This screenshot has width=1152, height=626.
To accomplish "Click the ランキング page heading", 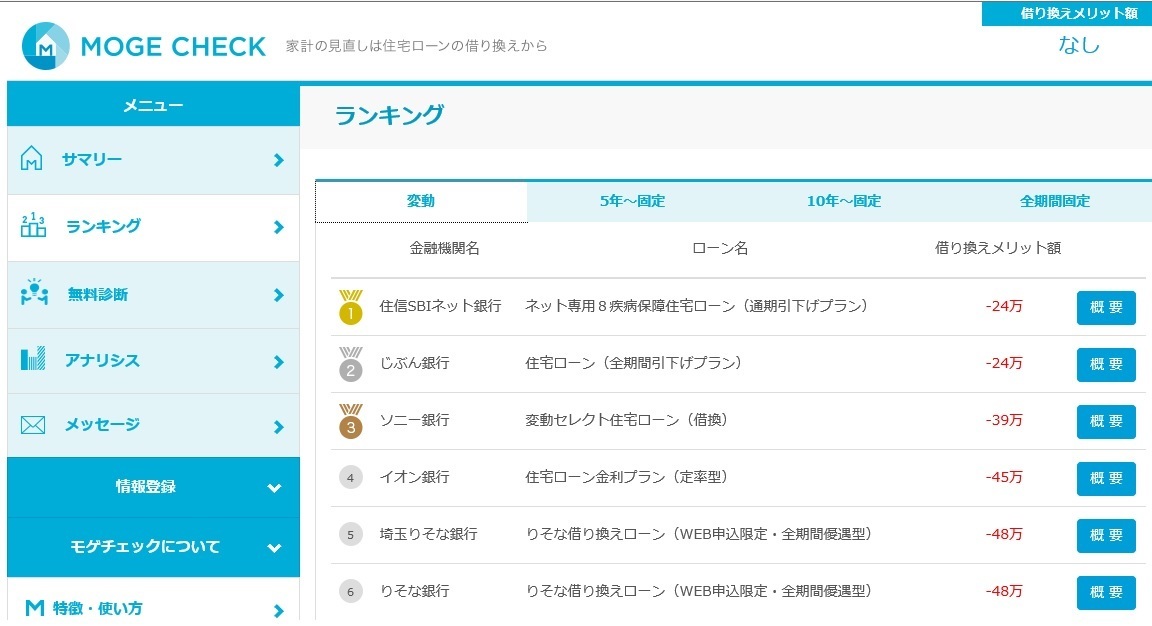I will [389, 115].
